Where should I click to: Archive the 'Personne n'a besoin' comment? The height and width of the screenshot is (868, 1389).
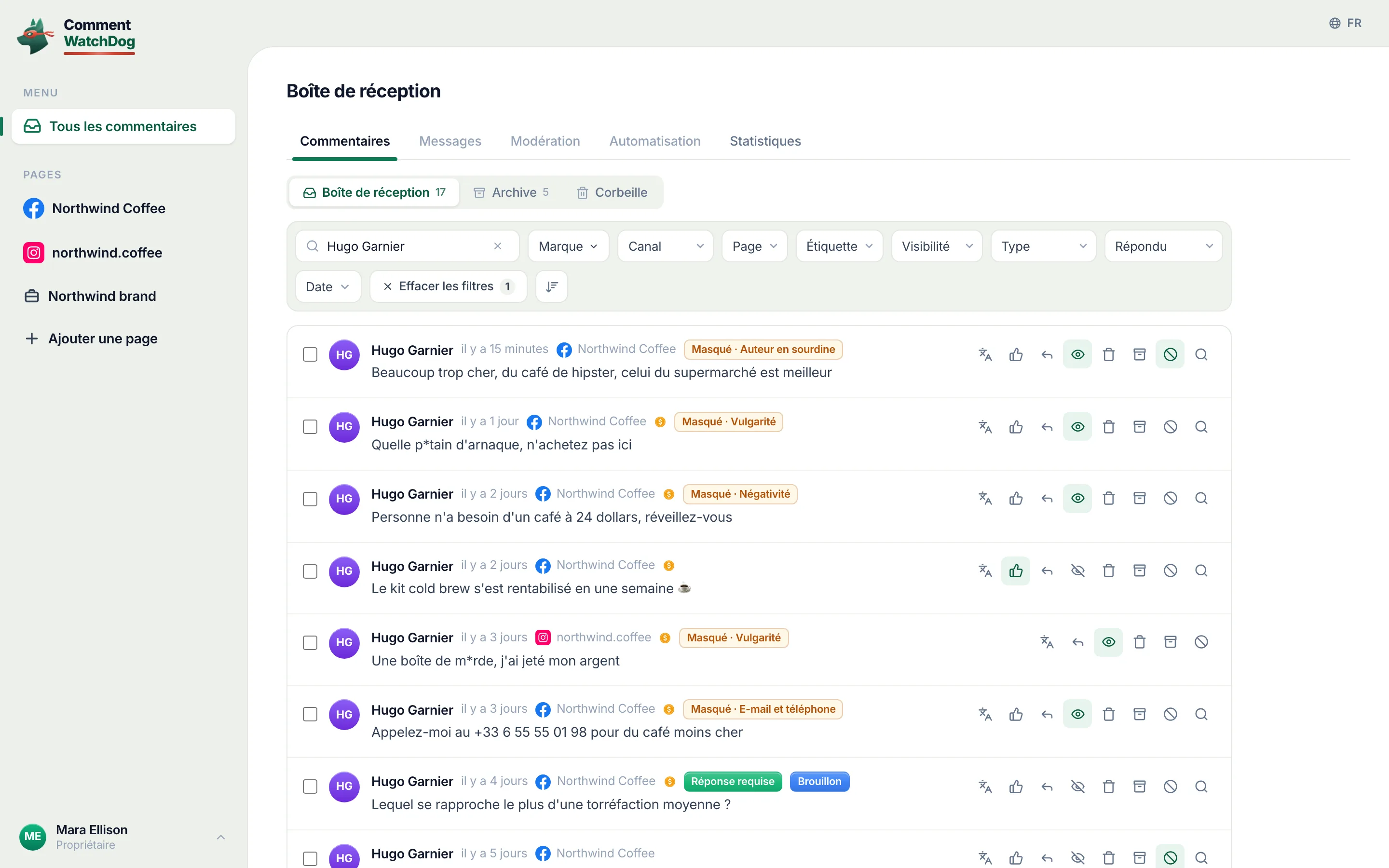point(1140,498)
